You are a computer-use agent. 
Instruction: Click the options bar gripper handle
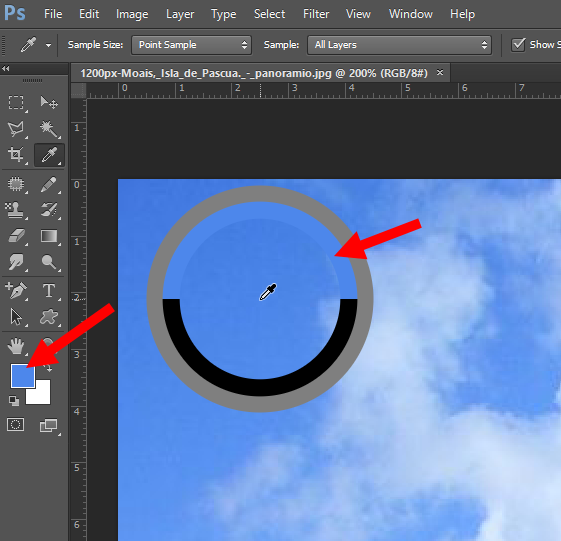click(x=4, y=45)
